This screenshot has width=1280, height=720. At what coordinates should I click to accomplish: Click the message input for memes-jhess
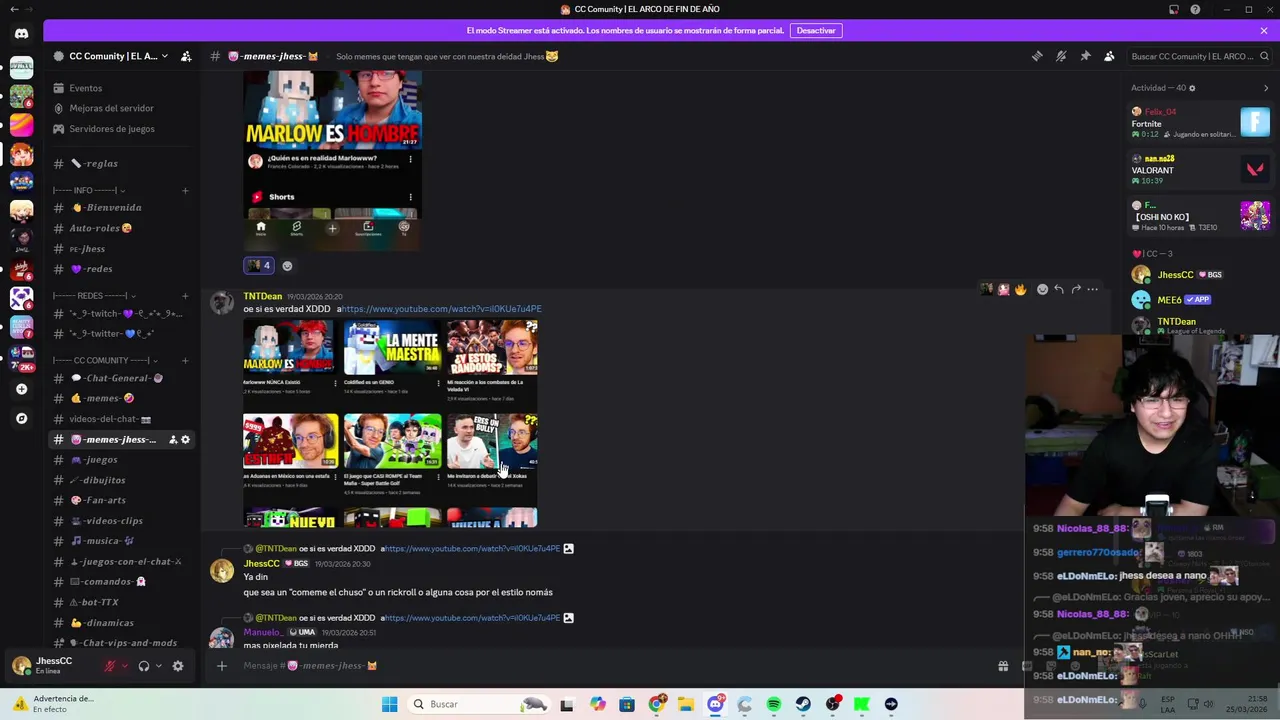click(610, 666)
